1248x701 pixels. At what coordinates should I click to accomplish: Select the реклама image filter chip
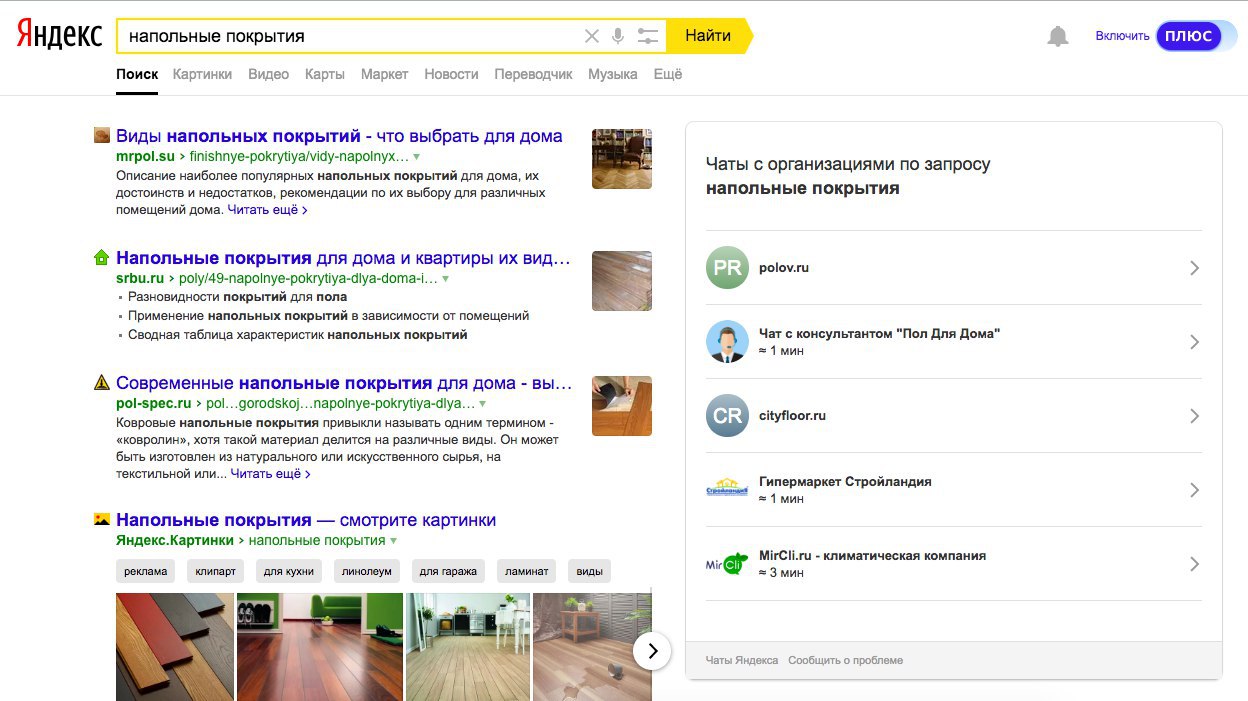[x=146, y=572]
